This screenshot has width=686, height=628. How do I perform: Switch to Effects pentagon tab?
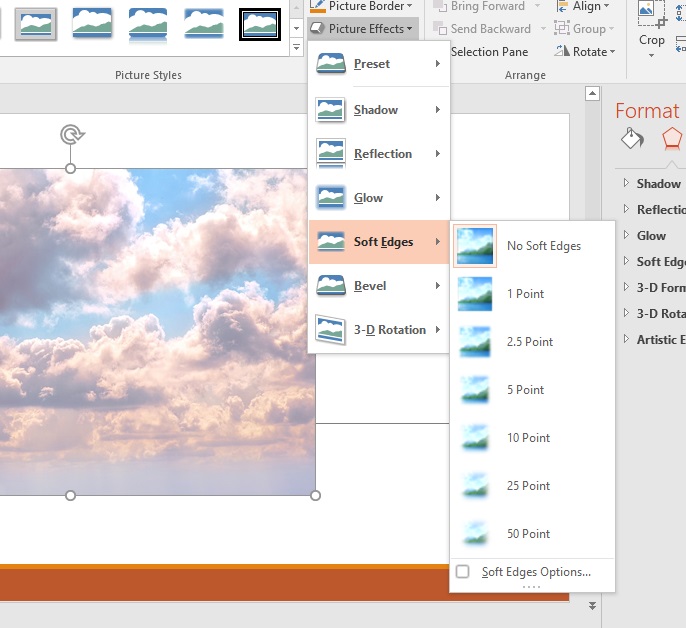tap(672, 139)
